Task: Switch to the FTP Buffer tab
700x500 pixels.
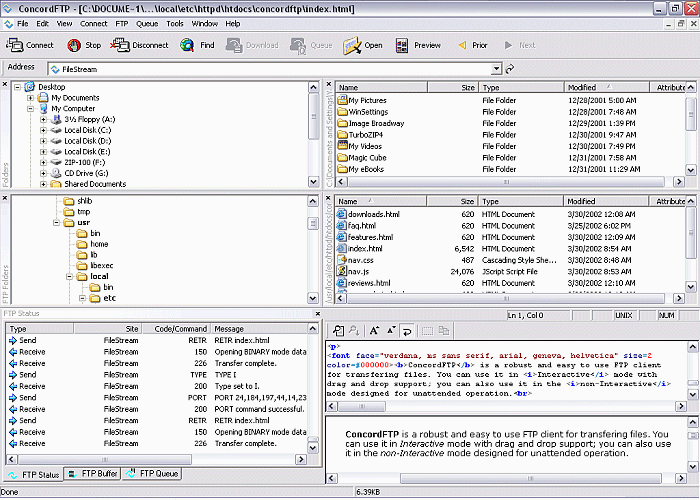Action: (x=92, y=474)
